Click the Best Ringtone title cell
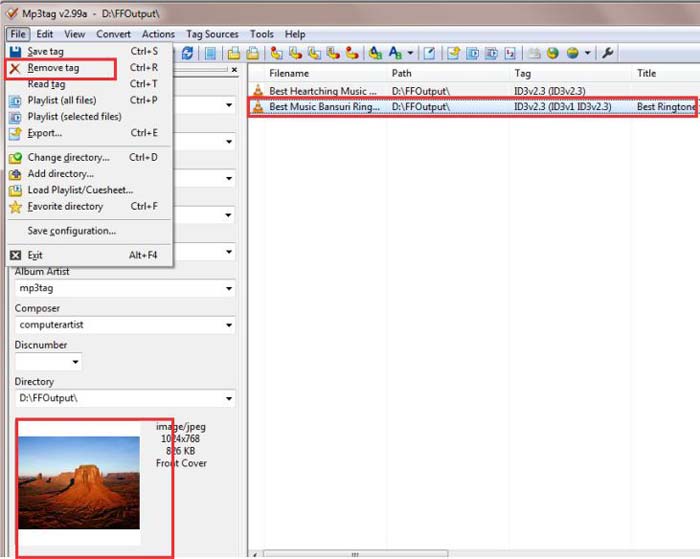Screen dimensions: 700x559 667,107
